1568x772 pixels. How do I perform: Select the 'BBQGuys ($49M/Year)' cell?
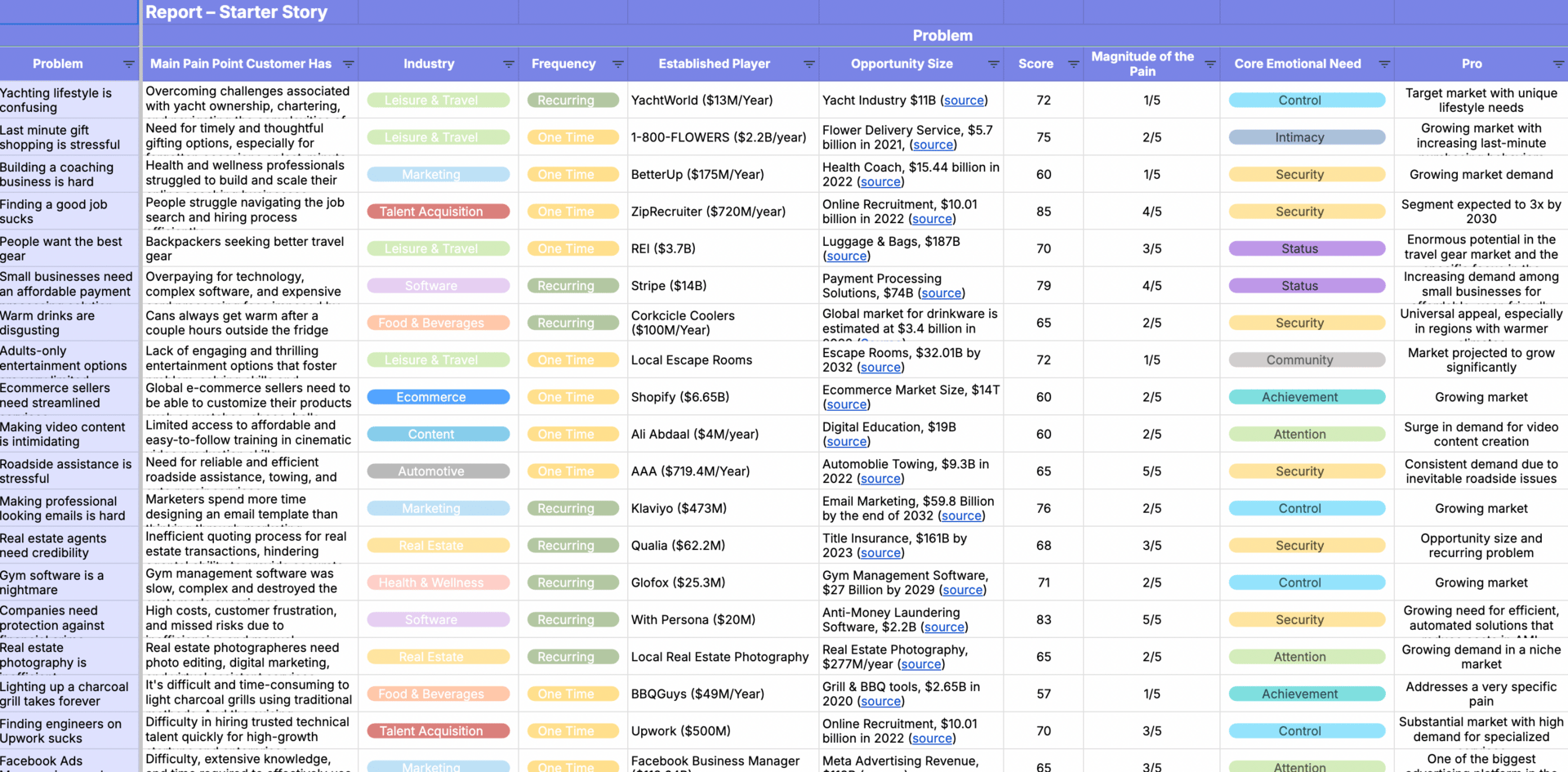pos(724,694)
